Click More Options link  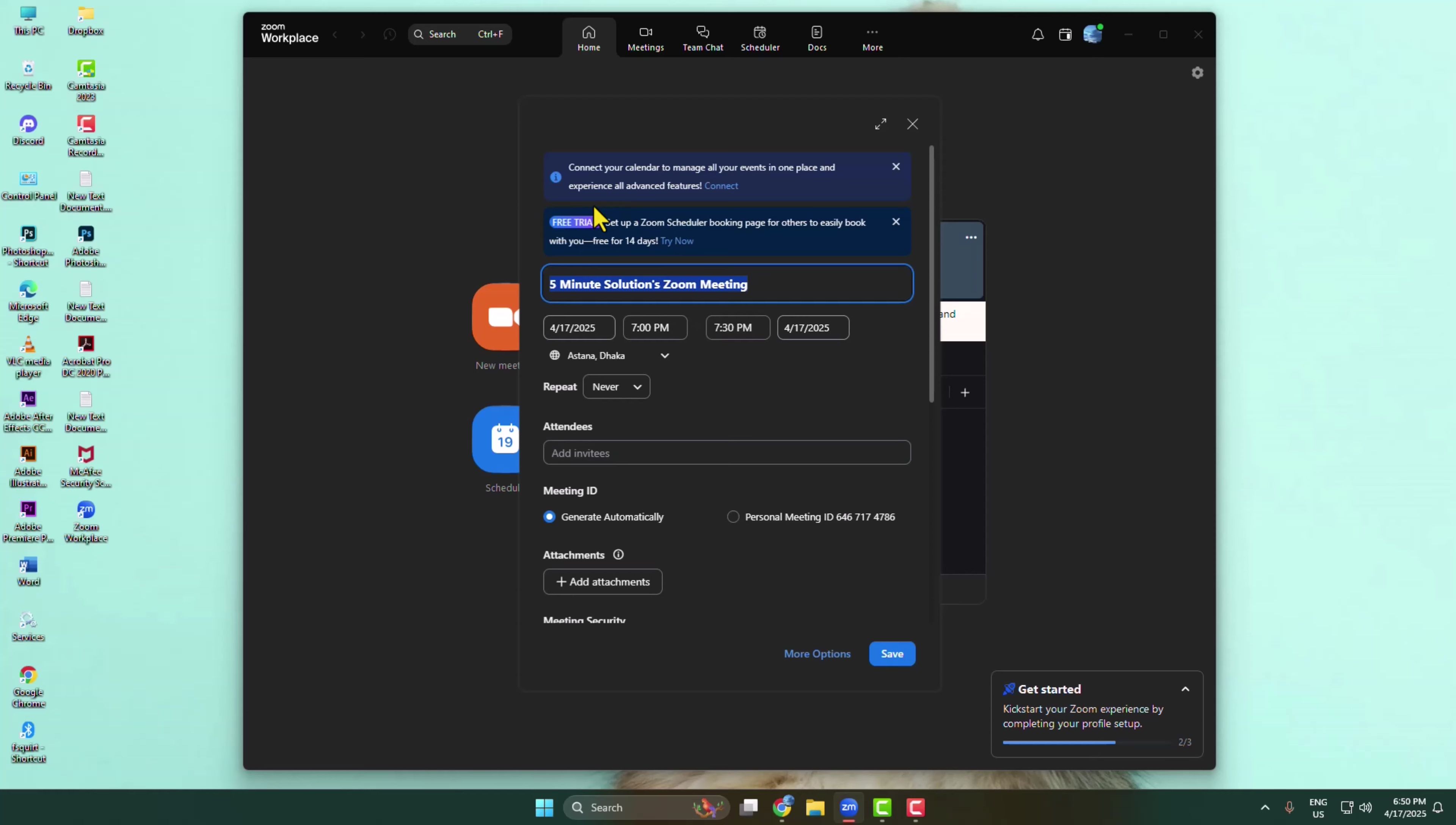(816, 654)
